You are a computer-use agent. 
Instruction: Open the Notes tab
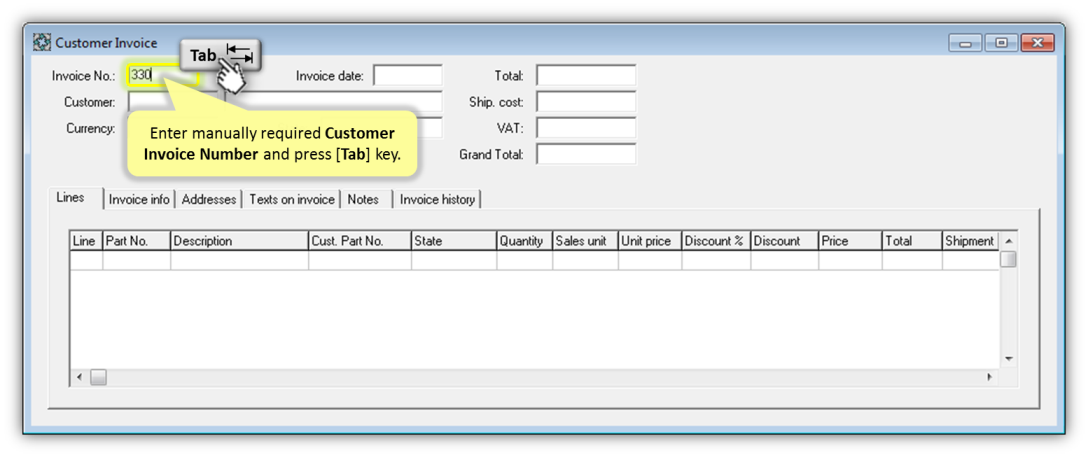pos(364,200)
